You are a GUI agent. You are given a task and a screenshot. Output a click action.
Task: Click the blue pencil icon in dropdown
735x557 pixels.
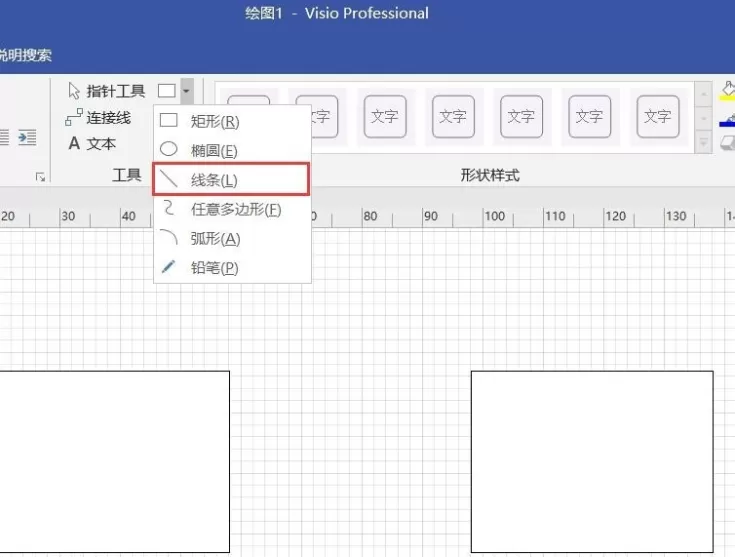click(x=168, y=267)
